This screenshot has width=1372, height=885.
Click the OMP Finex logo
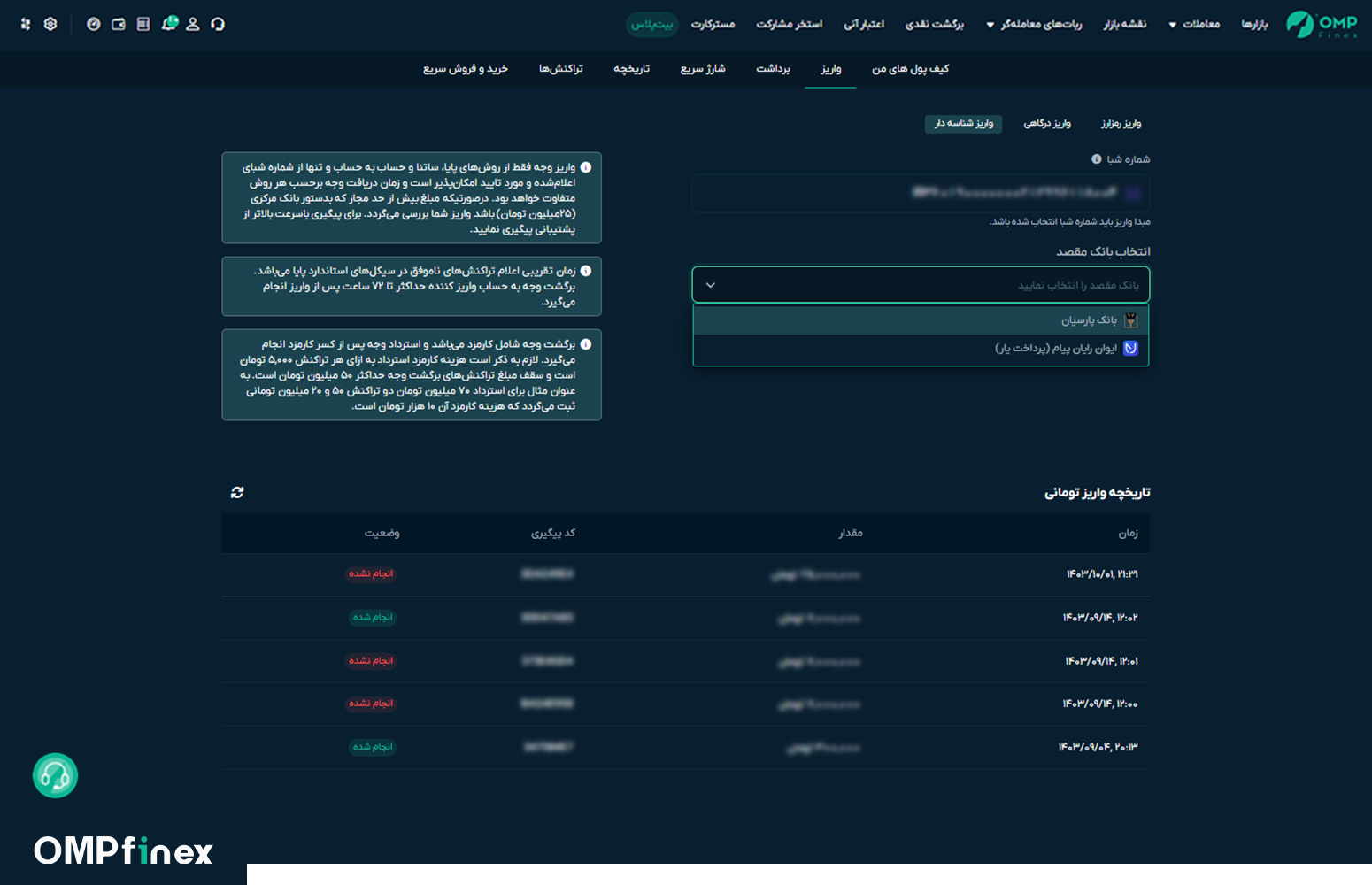coord(1322,24)
